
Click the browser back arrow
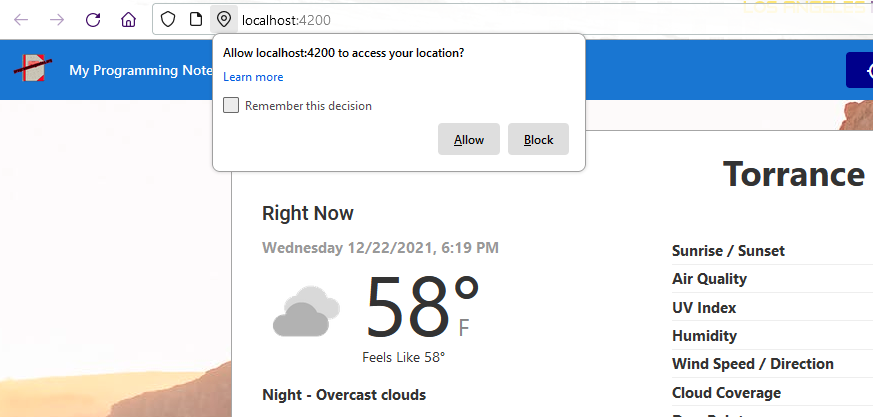[21, 20]
